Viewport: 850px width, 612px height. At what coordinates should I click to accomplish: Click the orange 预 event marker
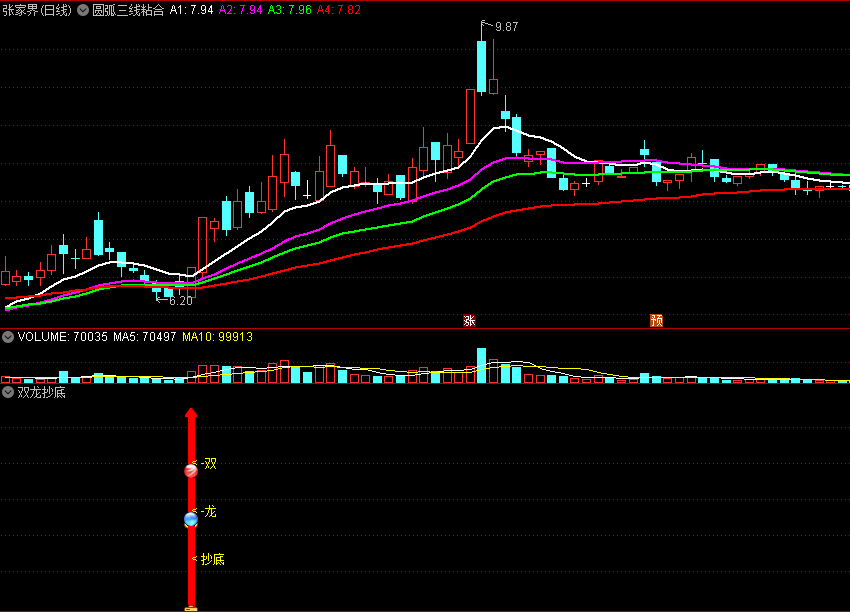click(x=656, y=320)
